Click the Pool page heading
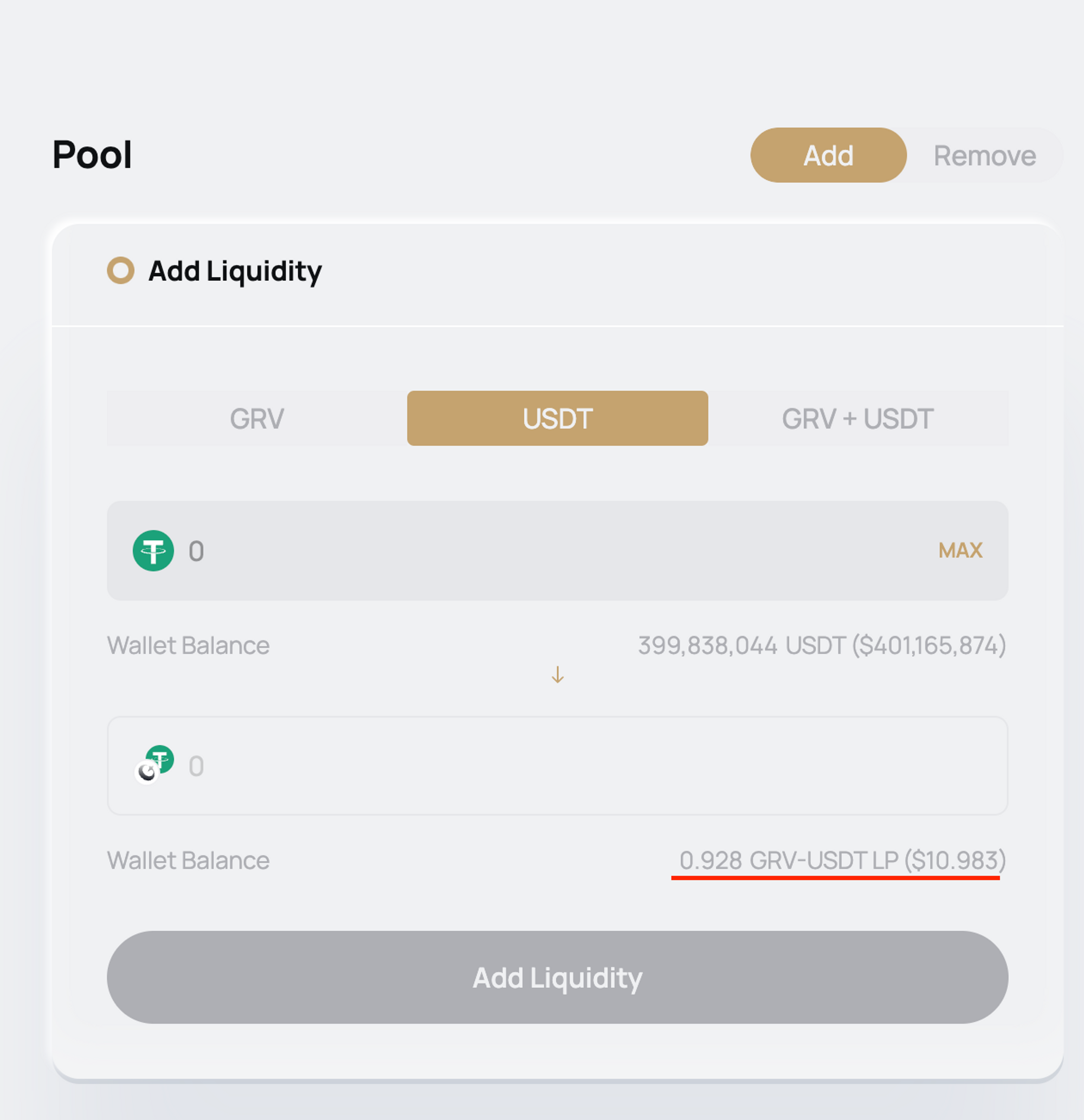 point(92,155)
